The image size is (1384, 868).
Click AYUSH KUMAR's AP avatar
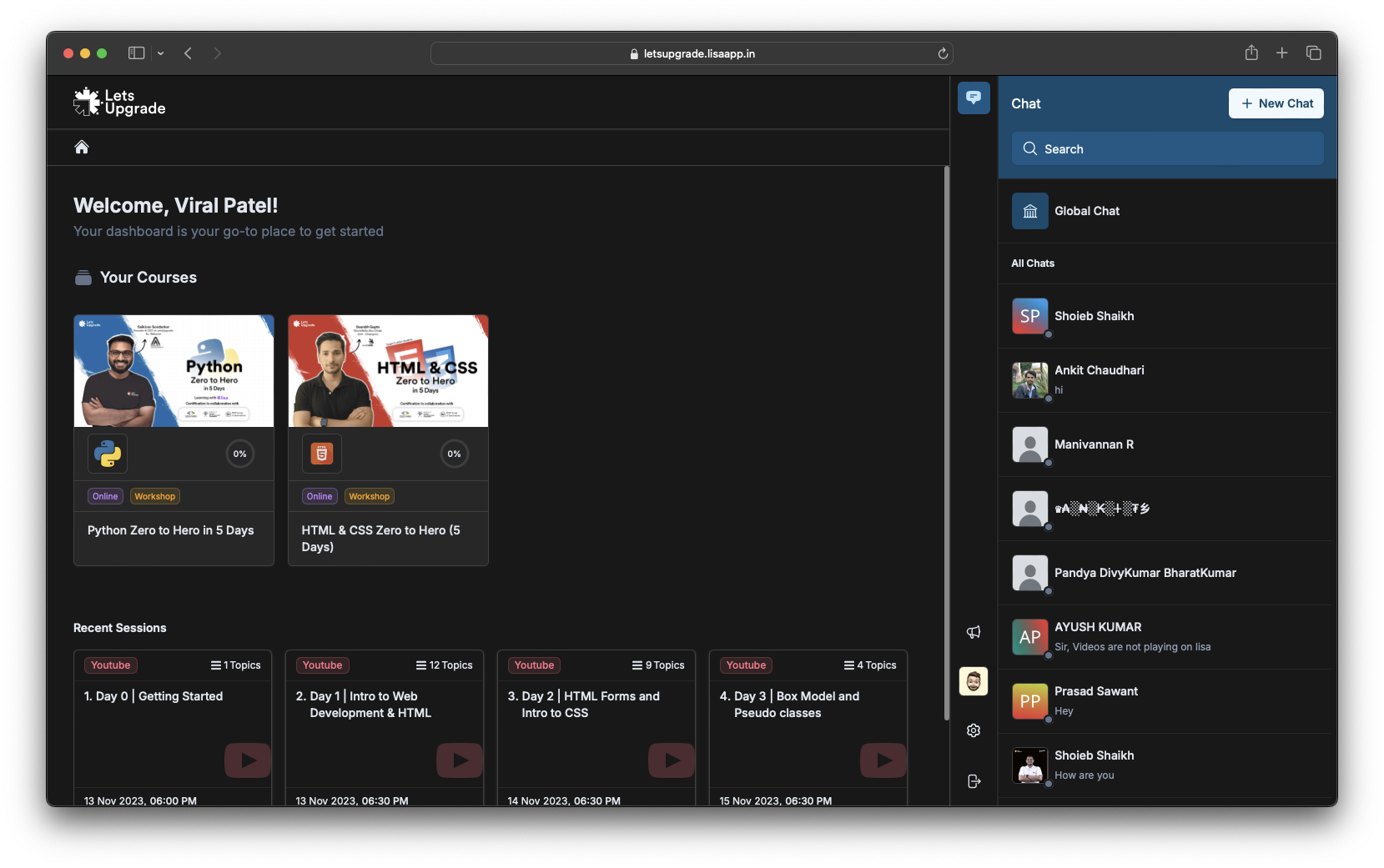(x=1030, y=637)
